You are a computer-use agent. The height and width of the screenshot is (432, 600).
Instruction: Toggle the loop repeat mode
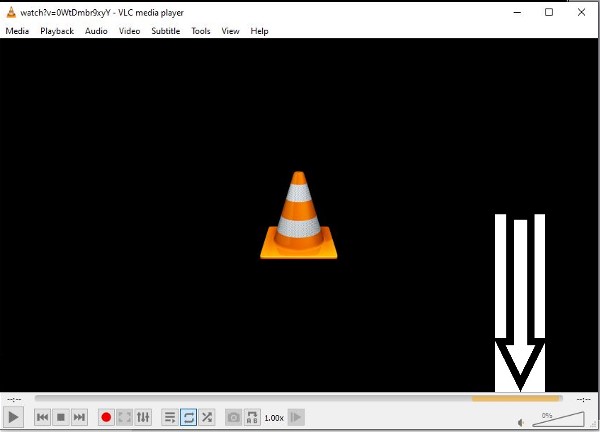[188, 417]
